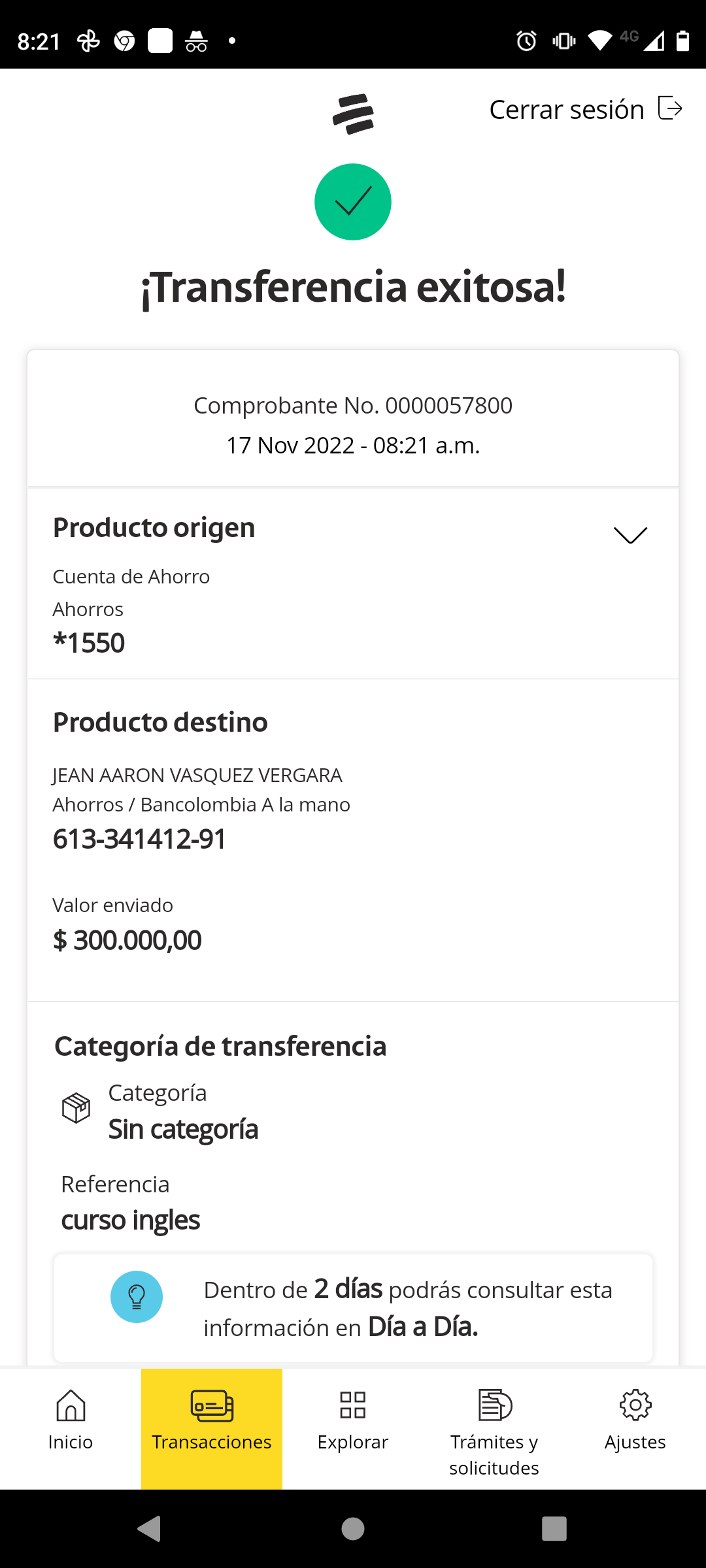Tap the blue lightbulb tip icon
The height and width of the screenshot is (1568, 706).
pyautogui.click(x=137, y=1297)
